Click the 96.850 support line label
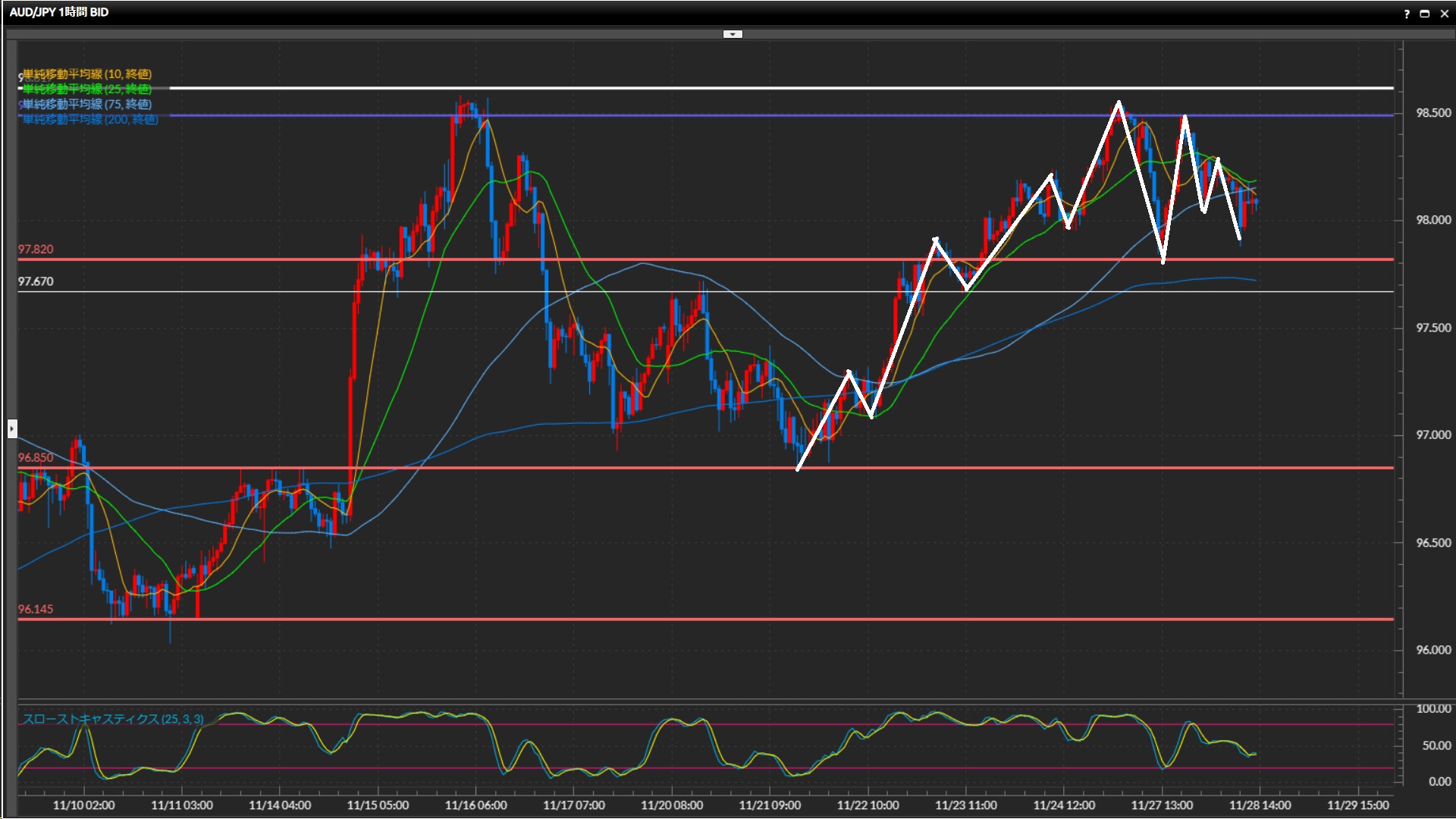The image size is (1456, 819). (x=36, y=457)
